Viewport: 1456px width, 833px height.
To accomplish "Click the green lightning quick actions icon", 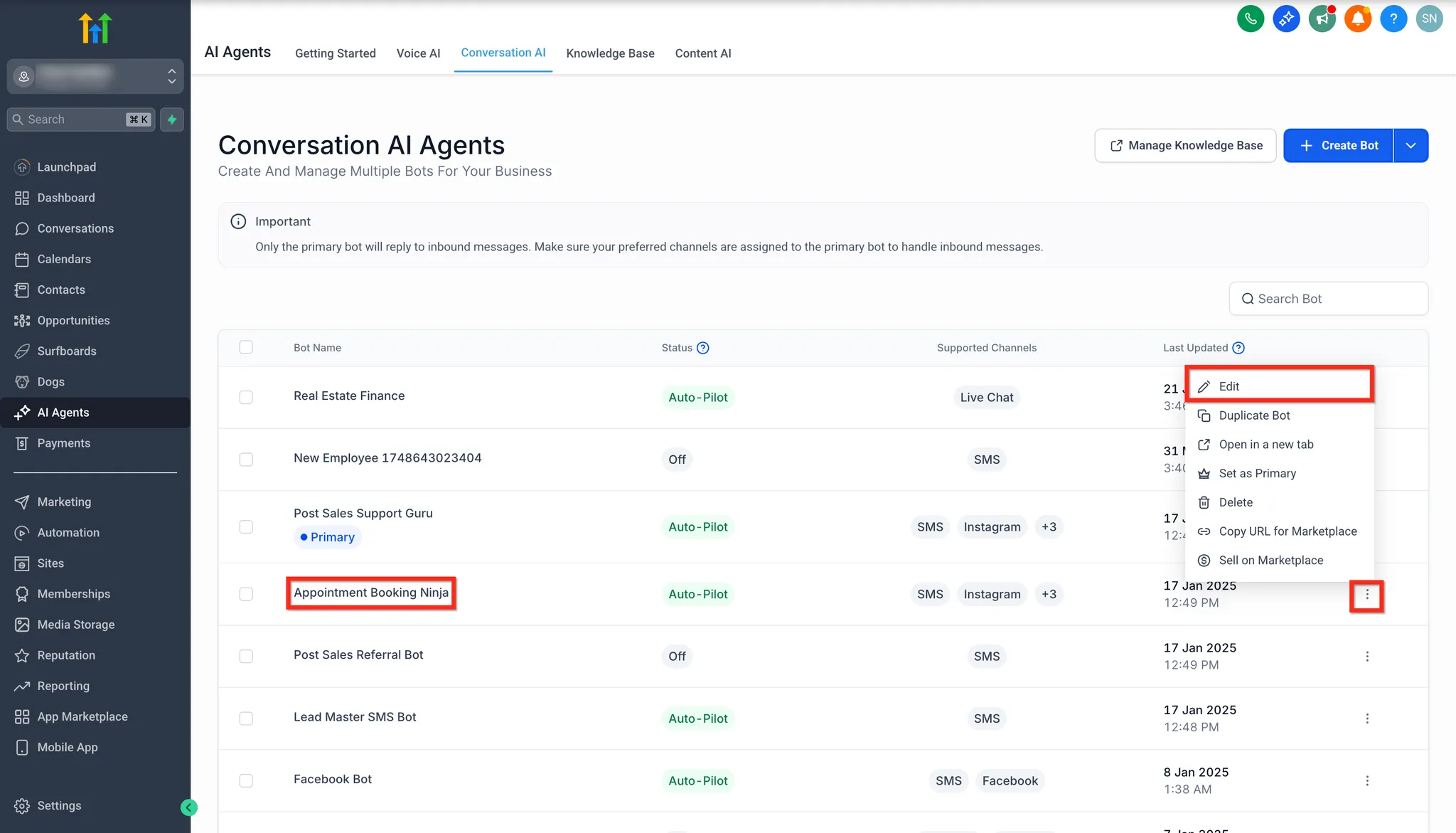I will click(172, 120).
